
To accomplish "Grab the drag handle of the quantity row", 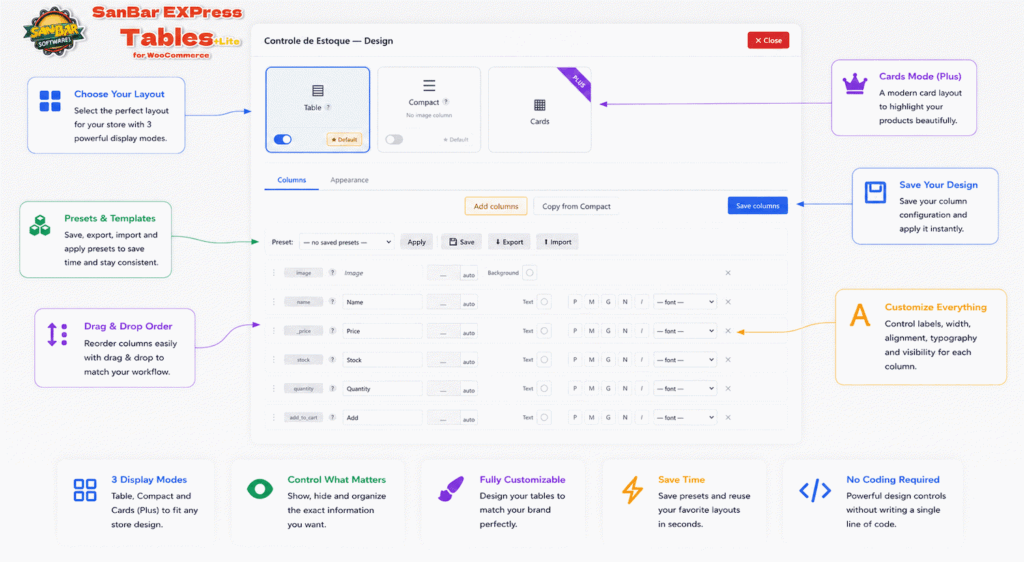I will coord(274,388).
